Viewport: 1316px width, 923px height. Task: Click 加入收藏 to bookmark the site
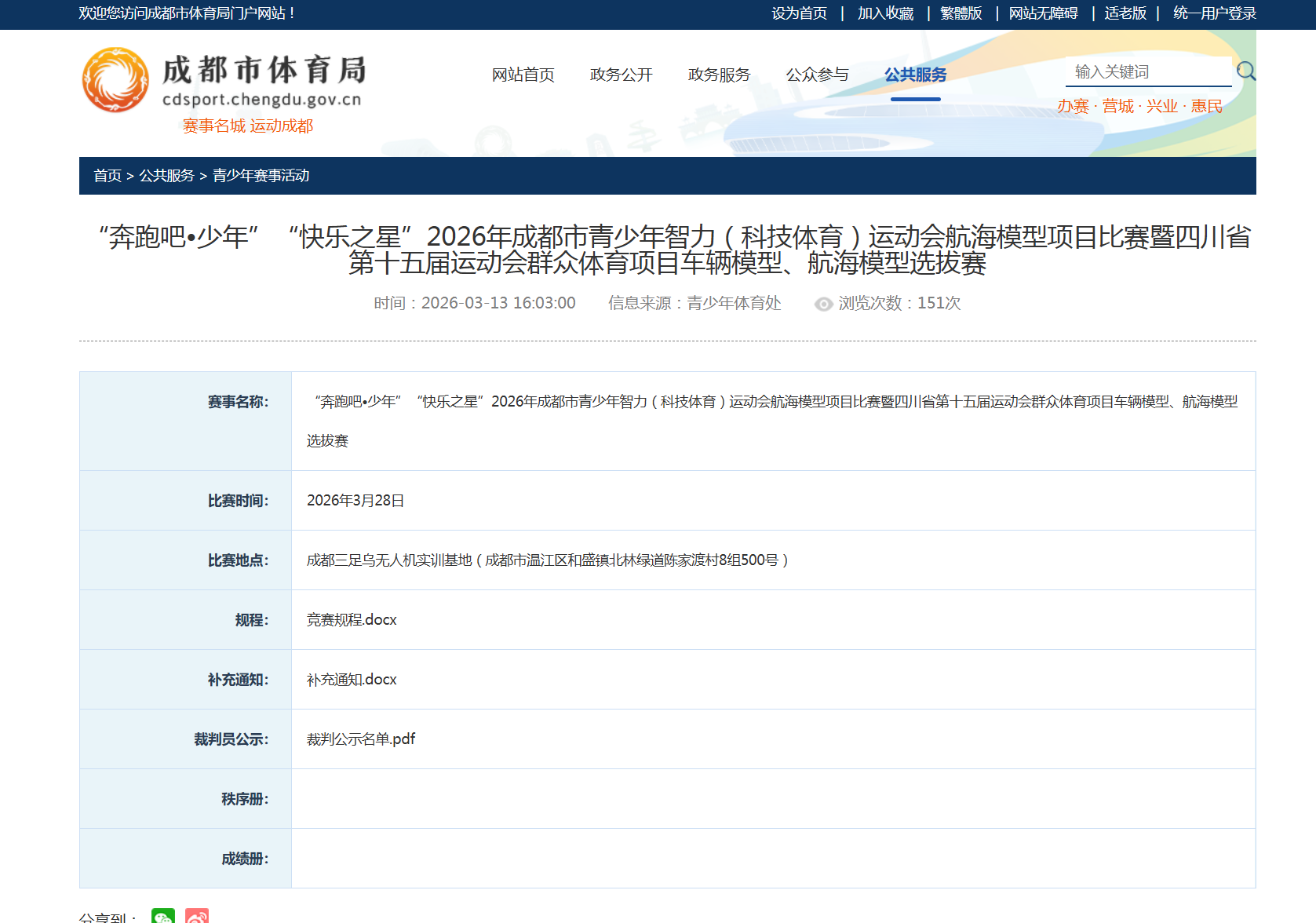[885, 13]
